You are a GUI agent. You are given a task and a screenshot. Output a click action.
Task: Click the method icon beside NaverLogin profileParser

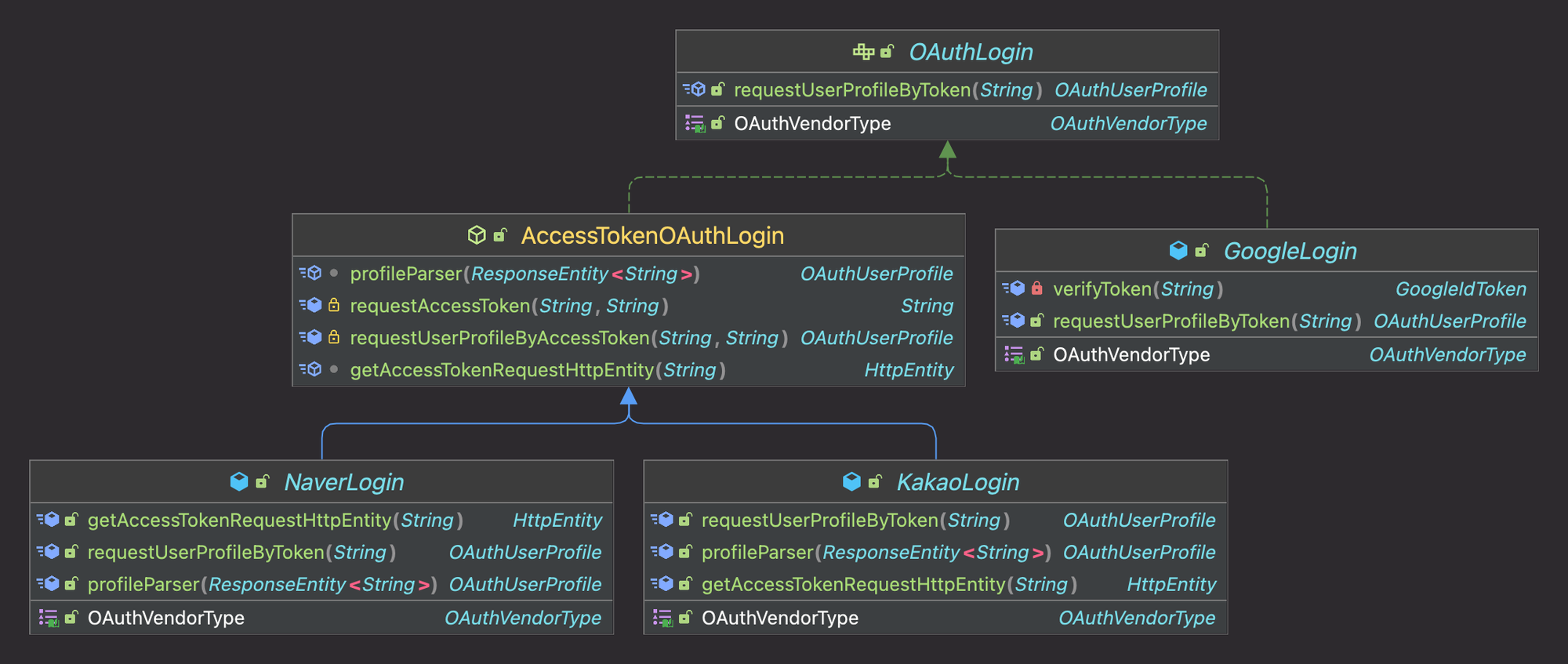coord(48,584)
